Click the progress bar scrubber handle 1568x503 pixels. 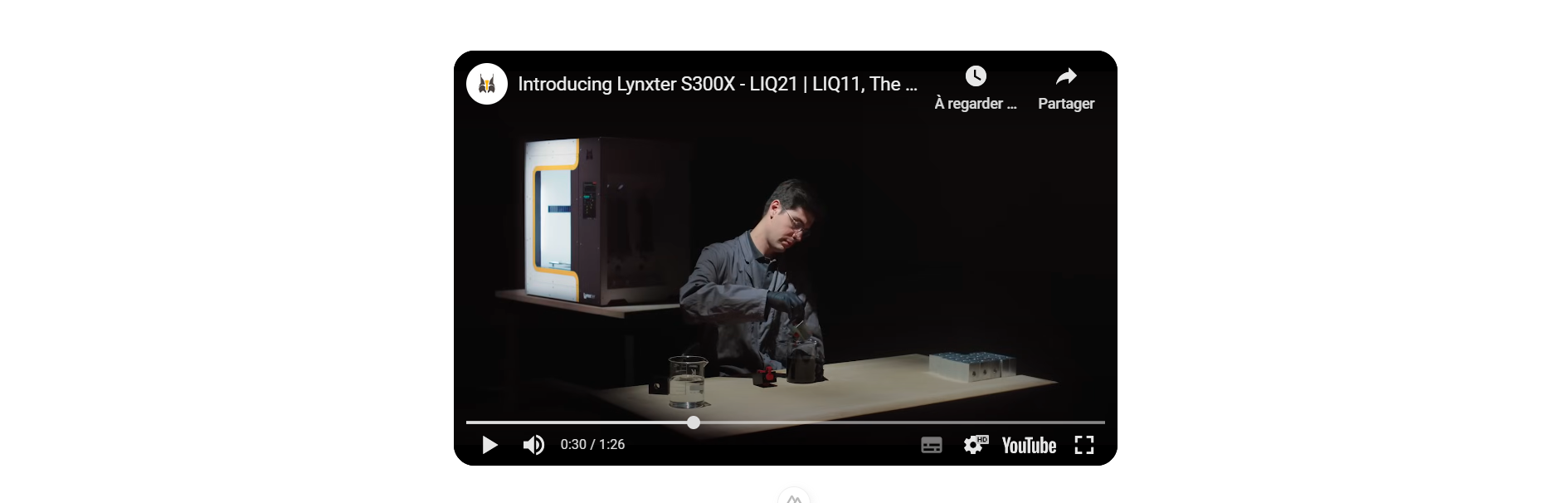[x=694, y=422]
